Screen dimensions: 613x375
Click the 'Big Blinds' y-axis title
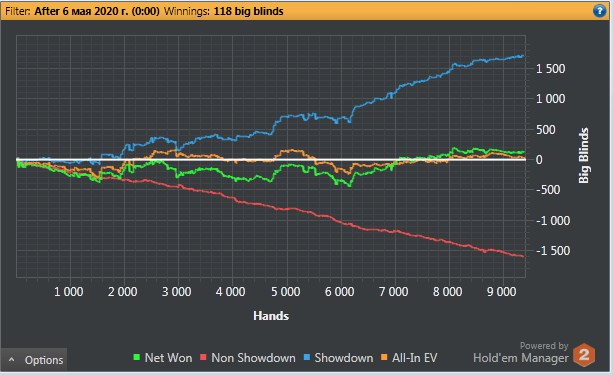[x=583, y=155]
